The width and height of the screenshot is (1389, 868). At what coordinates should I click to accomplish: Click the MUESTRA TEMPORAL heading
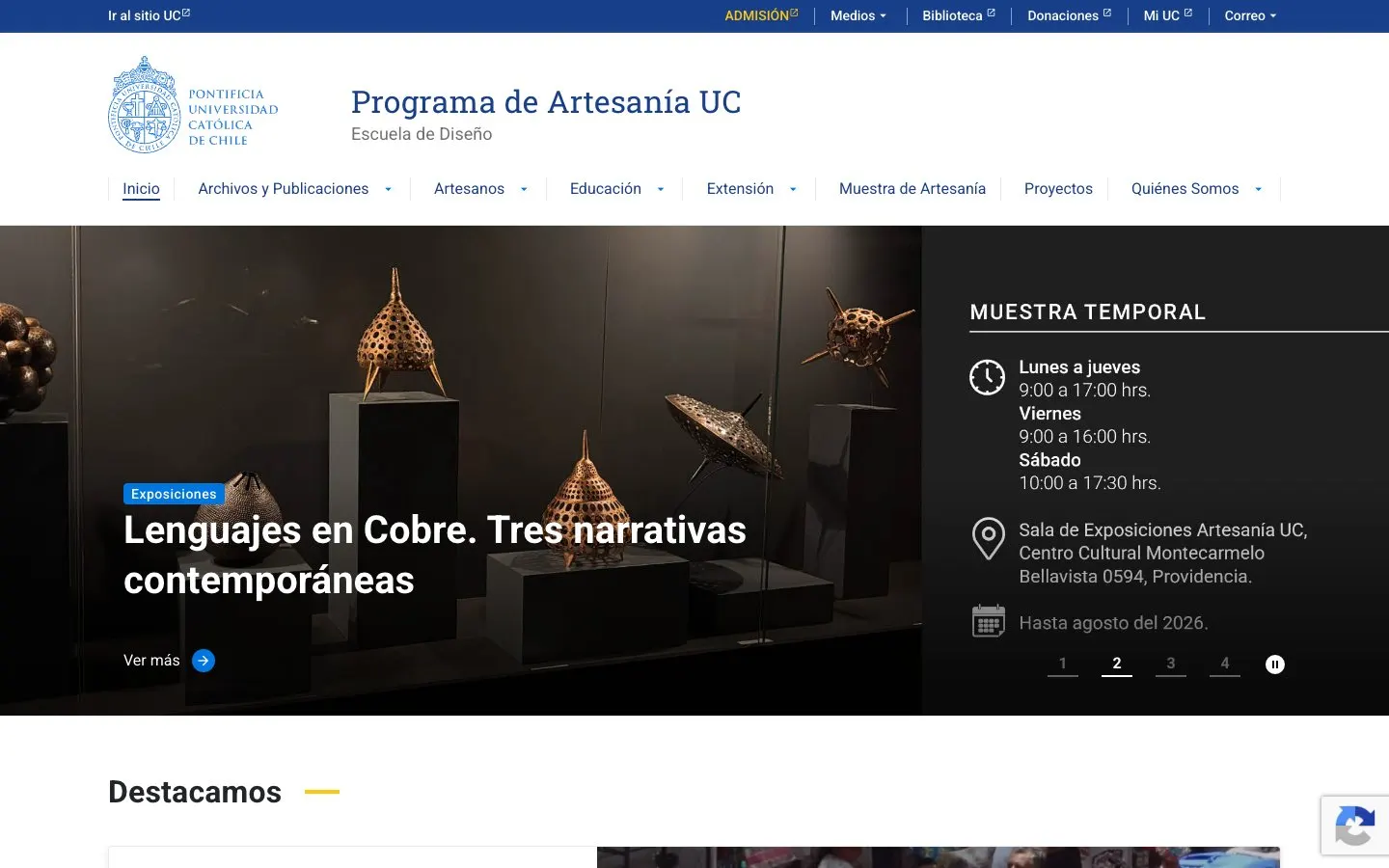coord(1088,312)
